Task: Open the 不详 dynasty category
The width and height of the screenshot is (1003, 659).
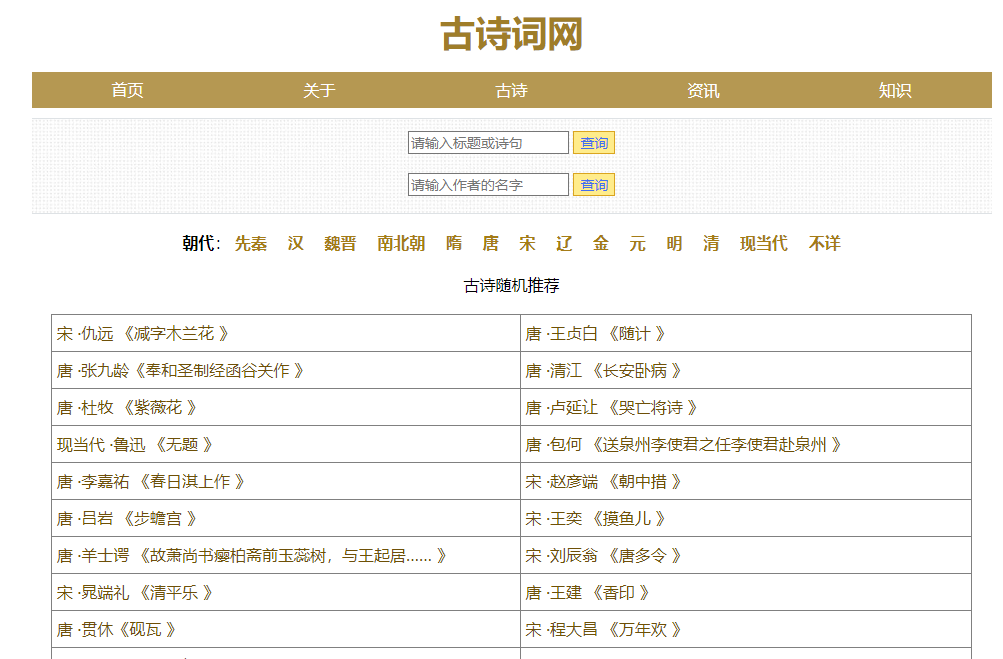Action: point(825,244)
